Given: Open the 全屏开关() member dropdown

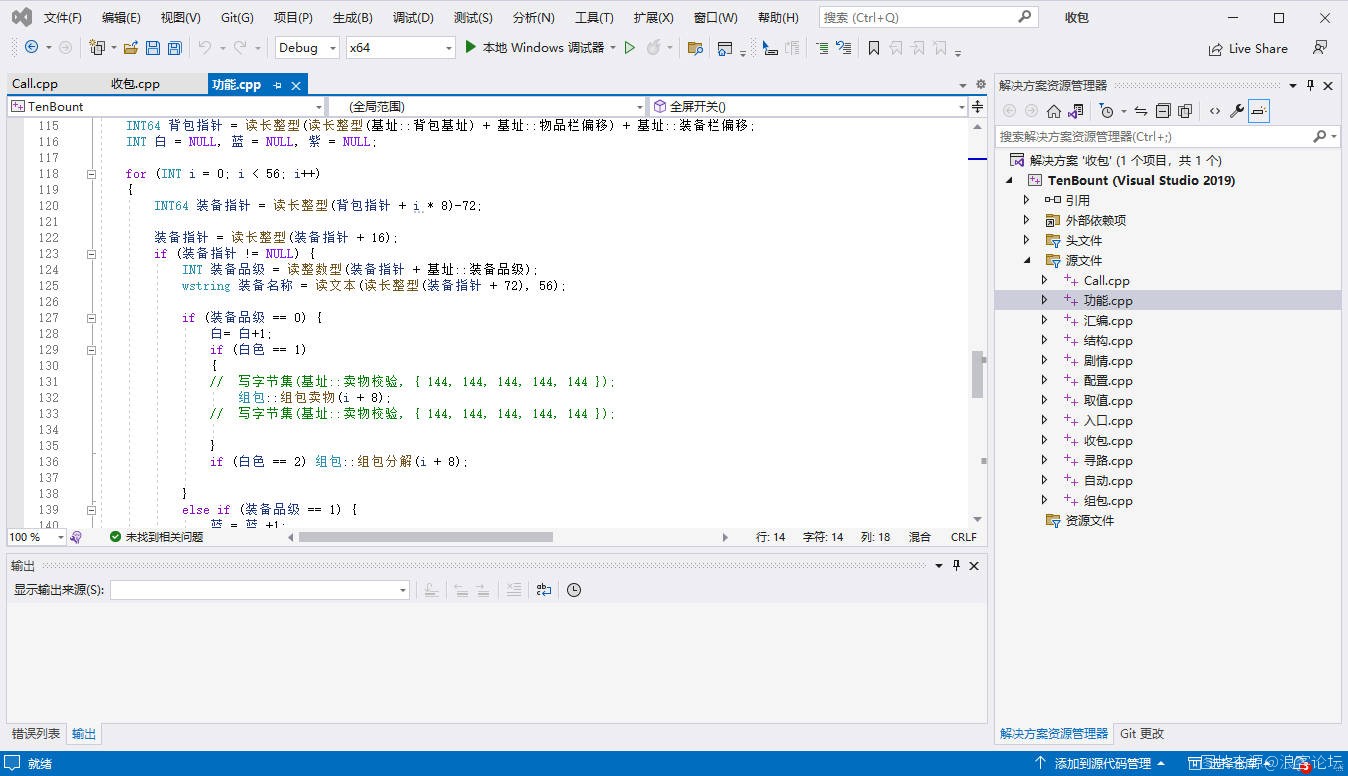Looking at the screenshot, I should pos(809,106).
